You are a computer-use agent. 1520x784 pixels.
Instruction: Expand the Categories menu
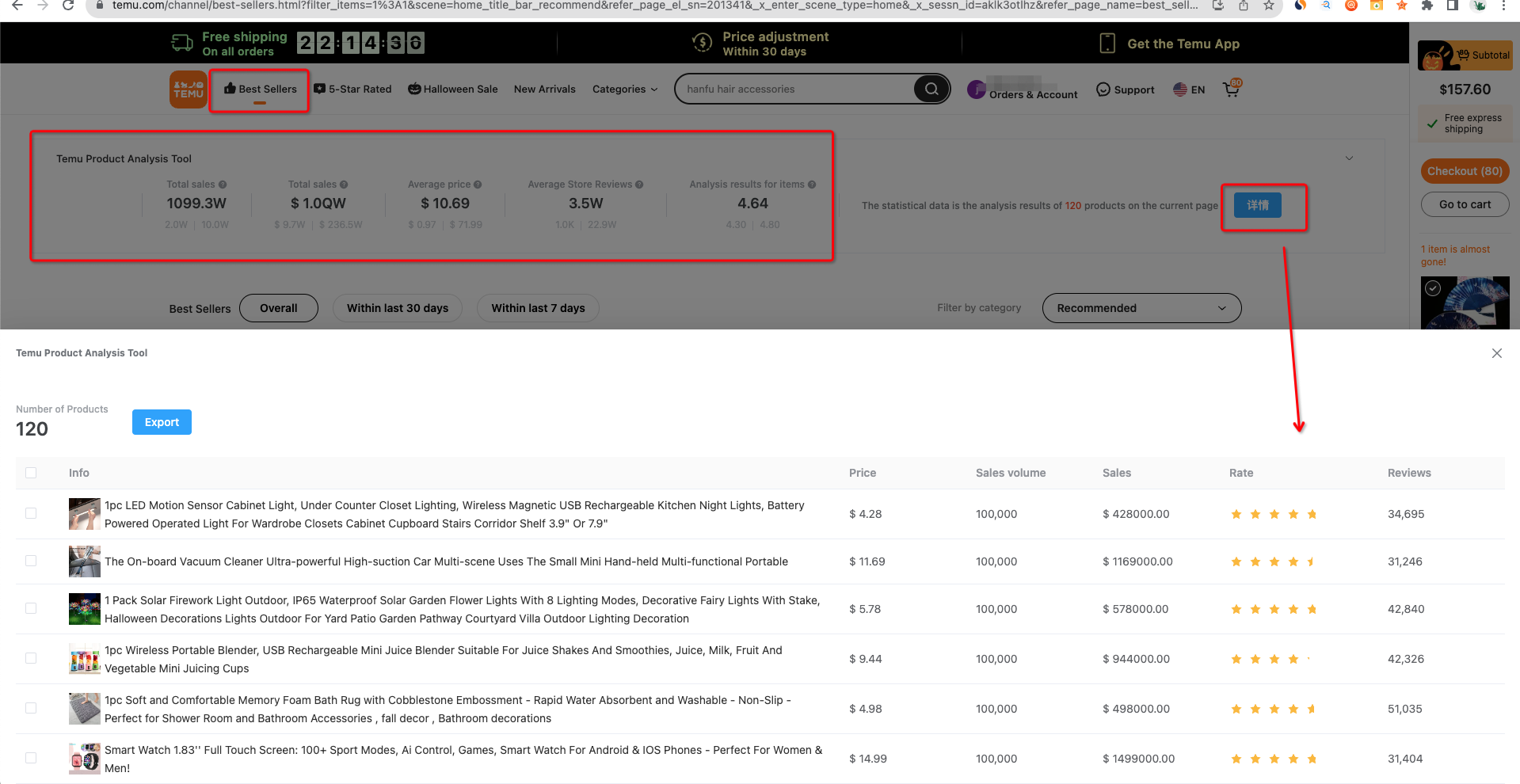pyautogui.click(x=625, y=89)
